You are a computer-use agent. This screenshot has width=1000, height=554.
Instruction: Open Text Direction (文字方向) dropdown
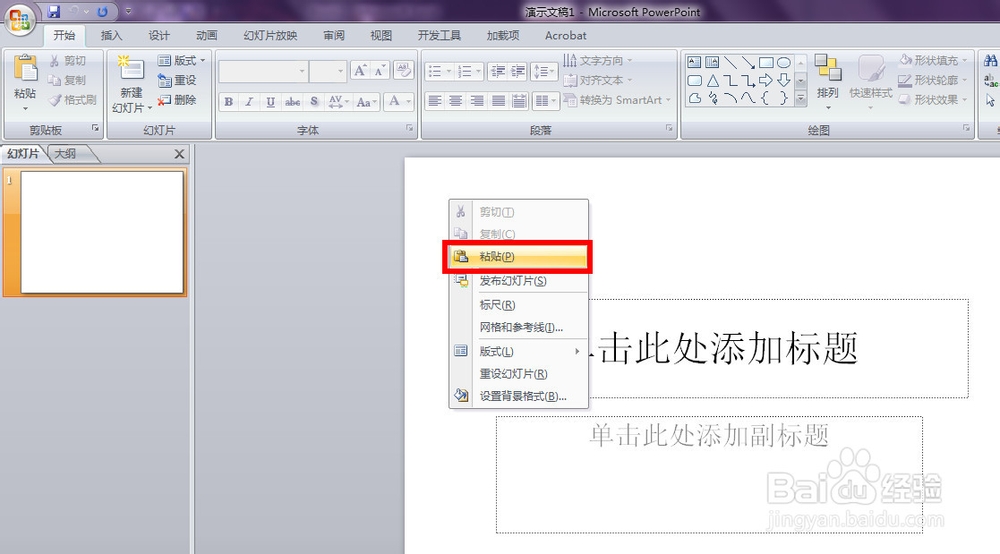(598, 61)
